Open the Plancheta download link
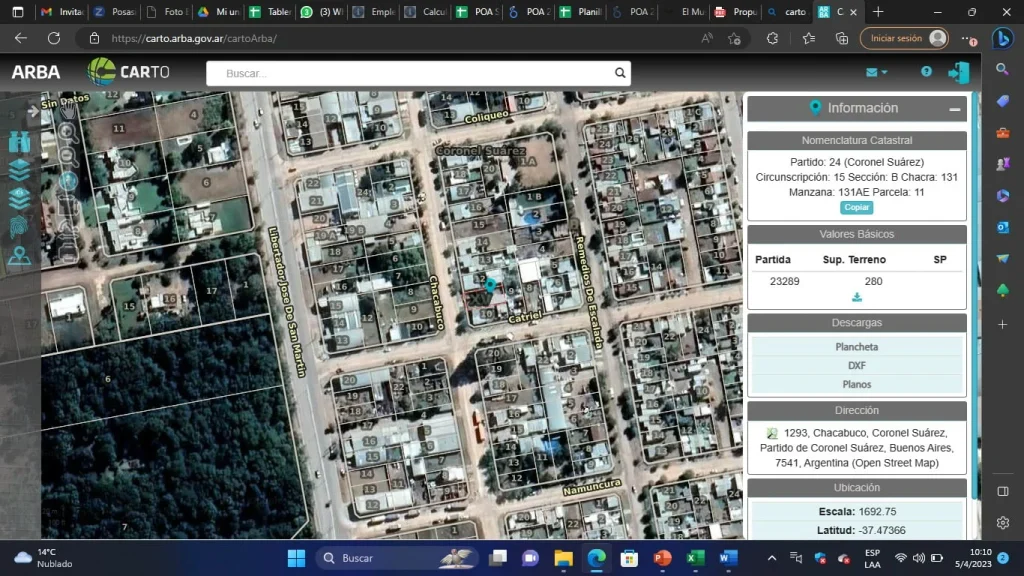This screenshot has width=1024, height=576. tap(856, 347)
